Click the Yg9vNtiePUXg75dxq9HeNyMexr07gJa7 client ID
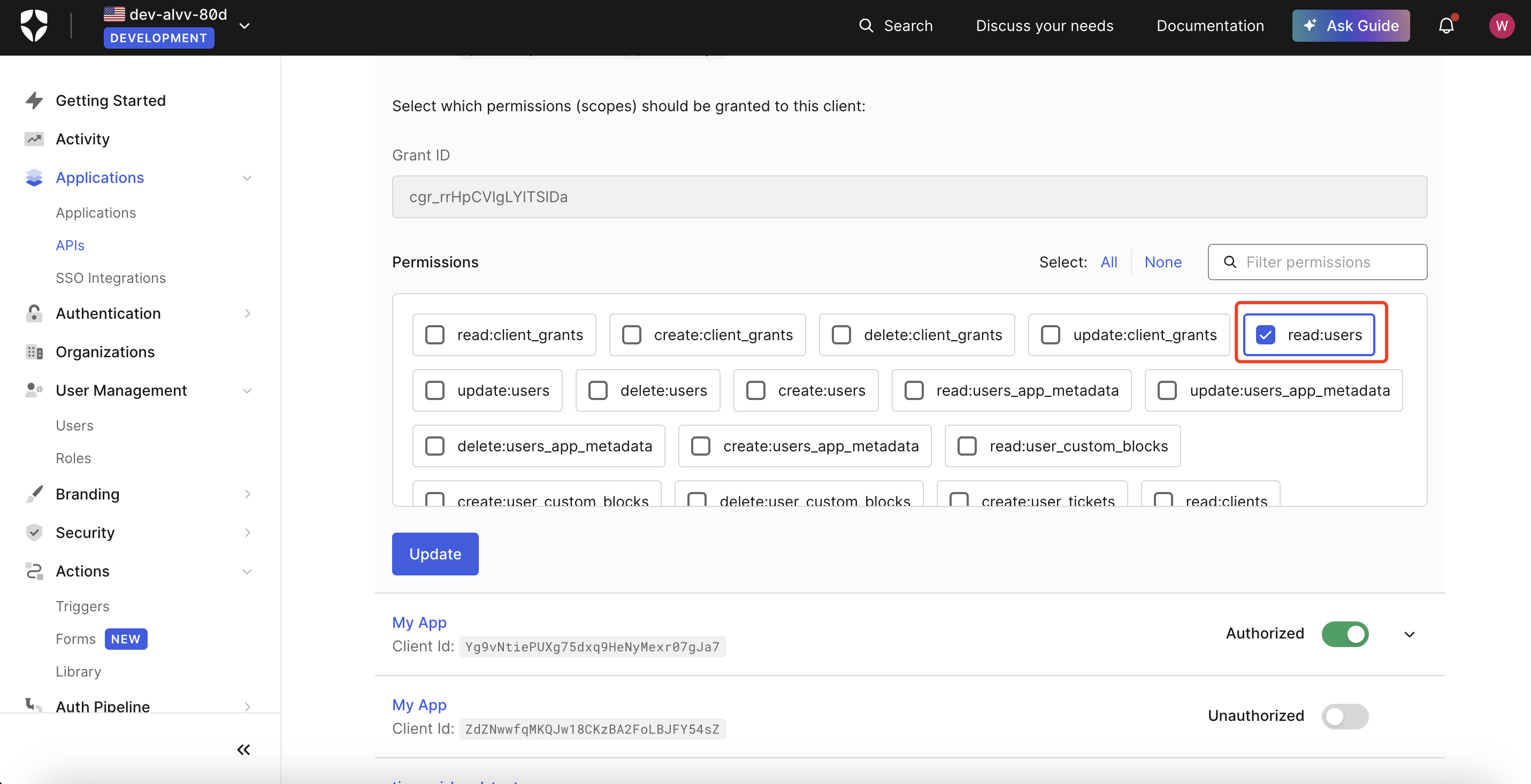Image resolution: width=1531 pixels, height=784 pixels. point(592,647)
